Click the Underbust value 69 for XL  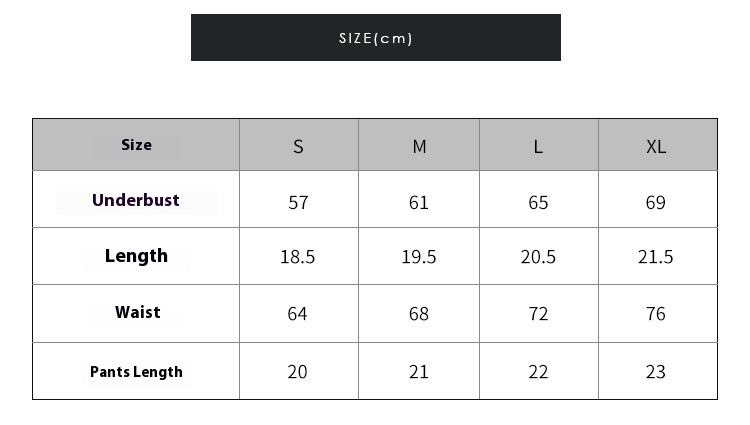[658, 199]
